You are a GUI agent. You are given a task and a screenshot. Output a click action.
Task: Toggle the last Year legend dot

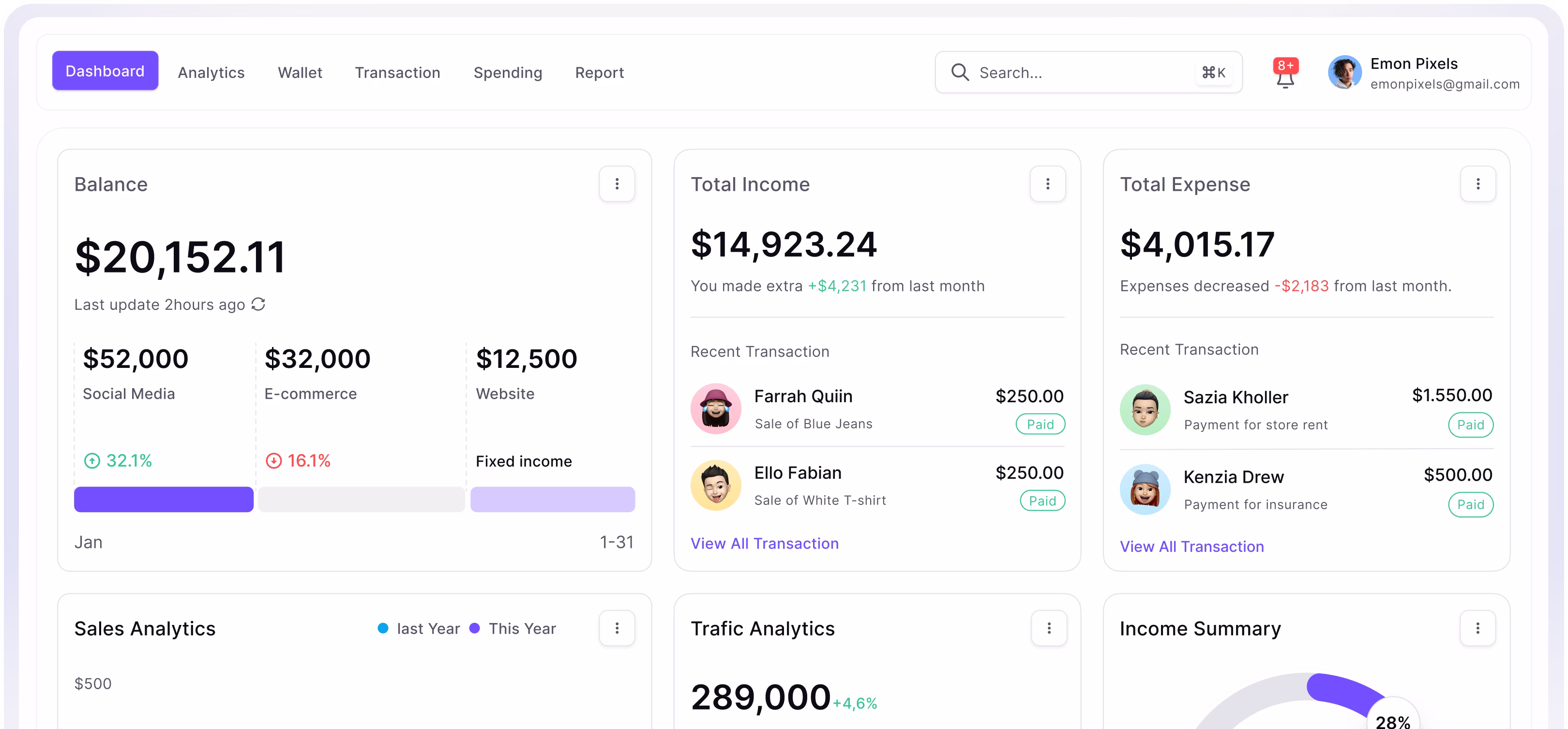click(x=383, y=628)
